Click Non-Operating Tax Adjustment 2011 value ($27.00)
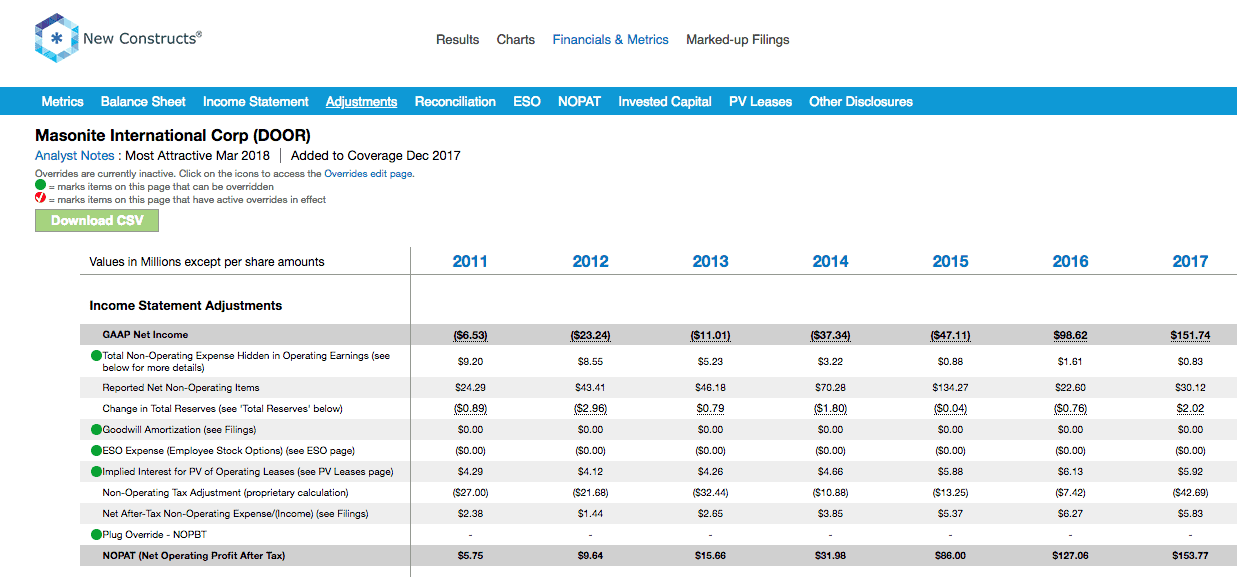 (470, 493)
